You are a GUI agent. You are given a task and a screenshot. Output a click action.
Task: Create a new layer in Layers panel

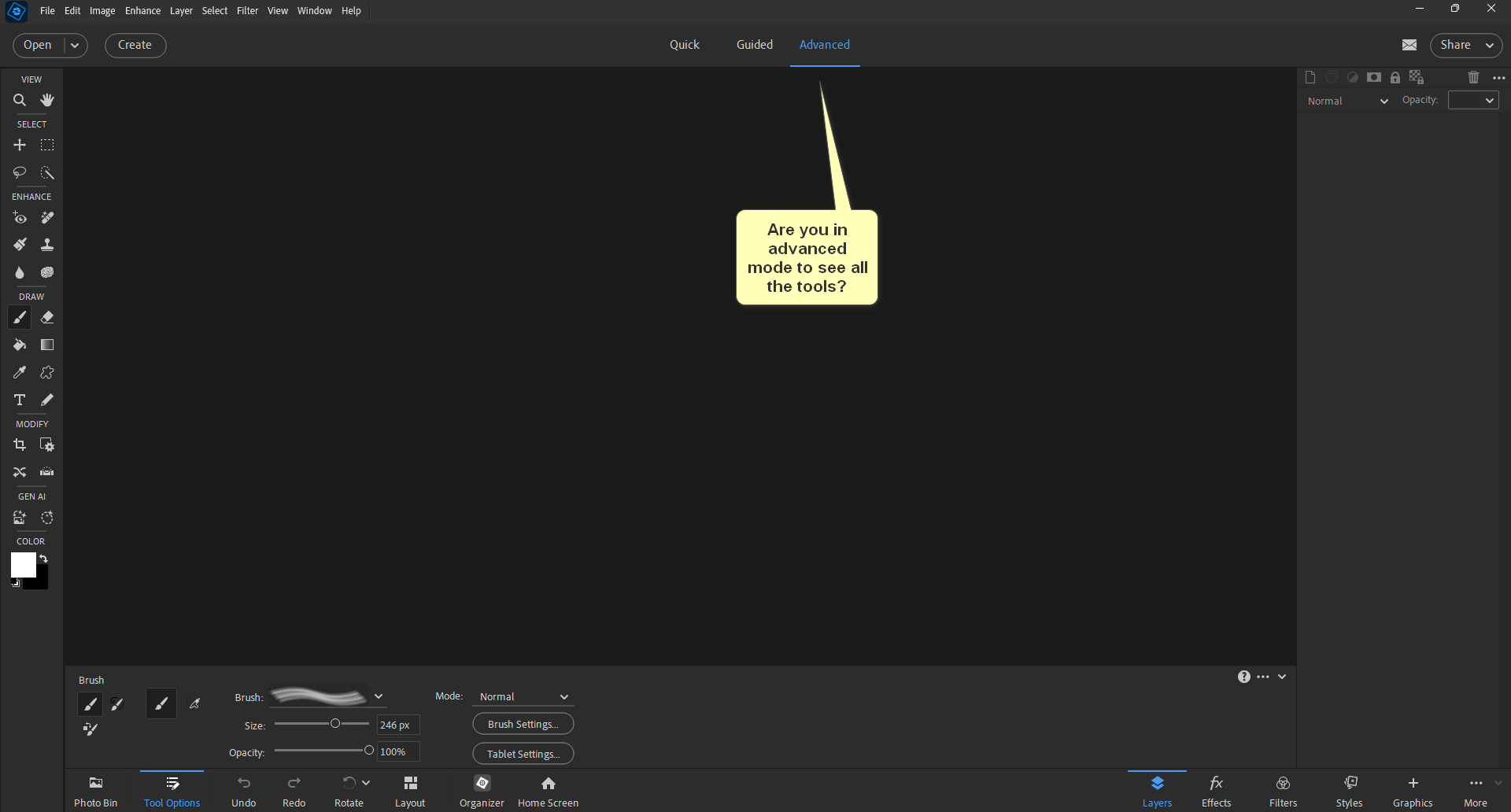coord(1310,76)
